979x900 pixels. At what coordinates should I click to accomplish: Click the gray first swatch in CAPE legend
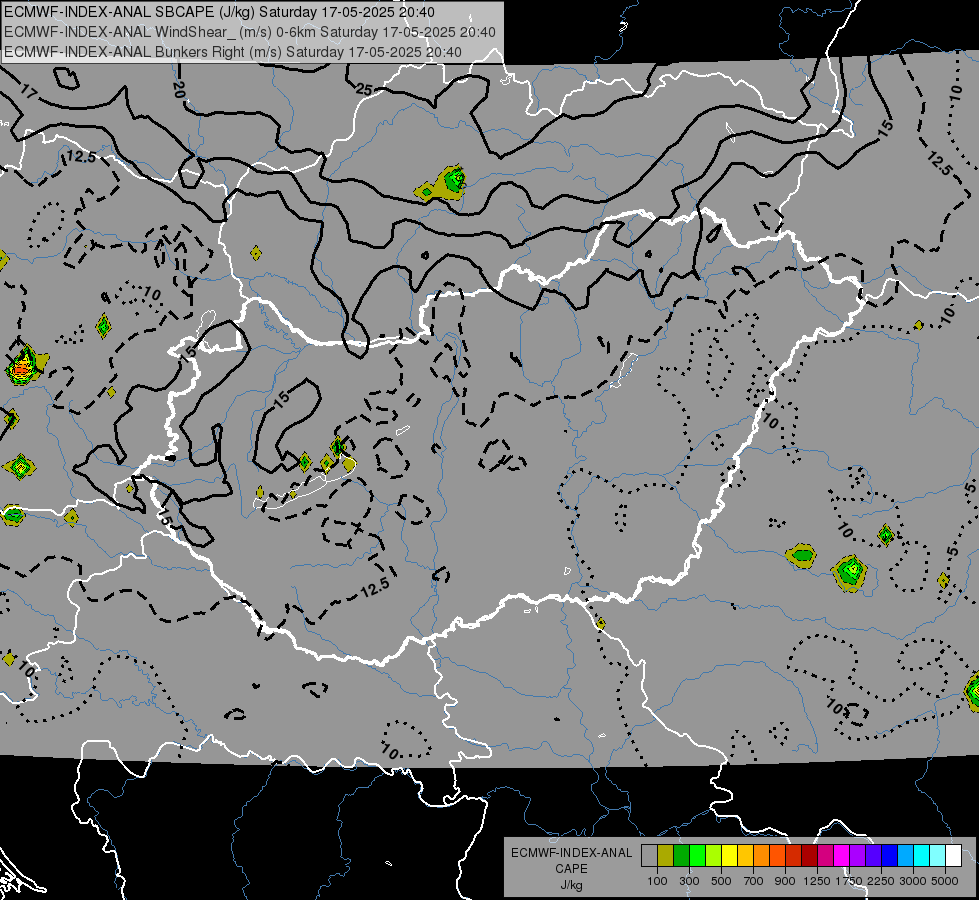[649, 855]
